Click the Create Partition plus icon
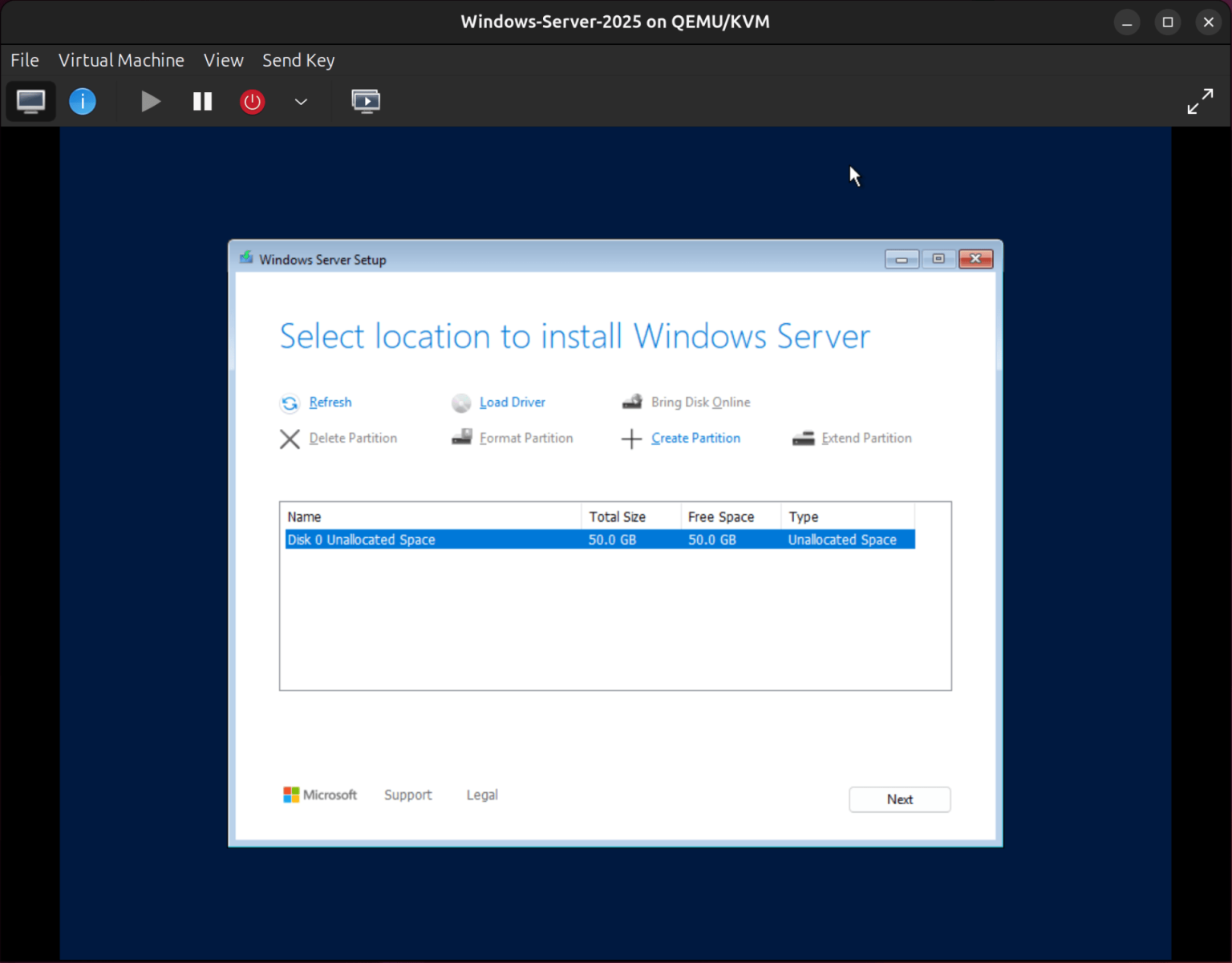1232x963 pixels. [631, 439]
